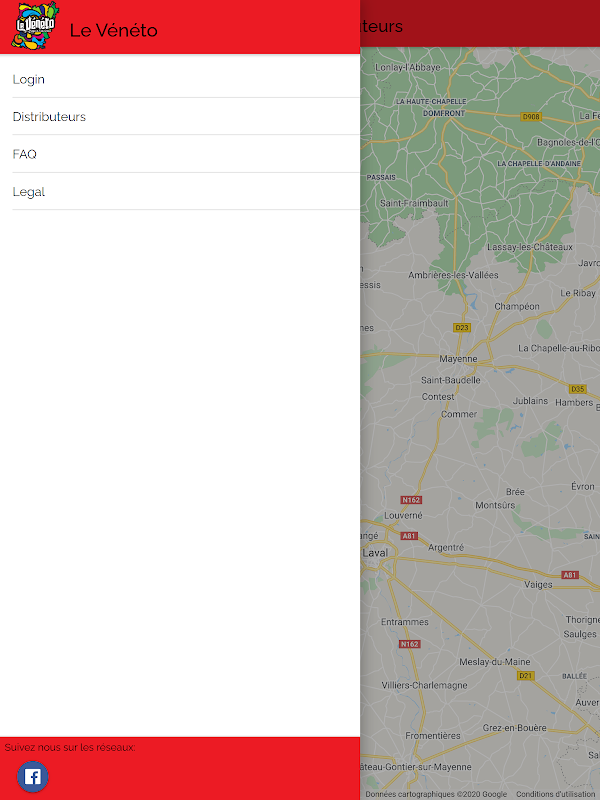
Task: Open the Facebook page icon
Action: coord(33,777)
